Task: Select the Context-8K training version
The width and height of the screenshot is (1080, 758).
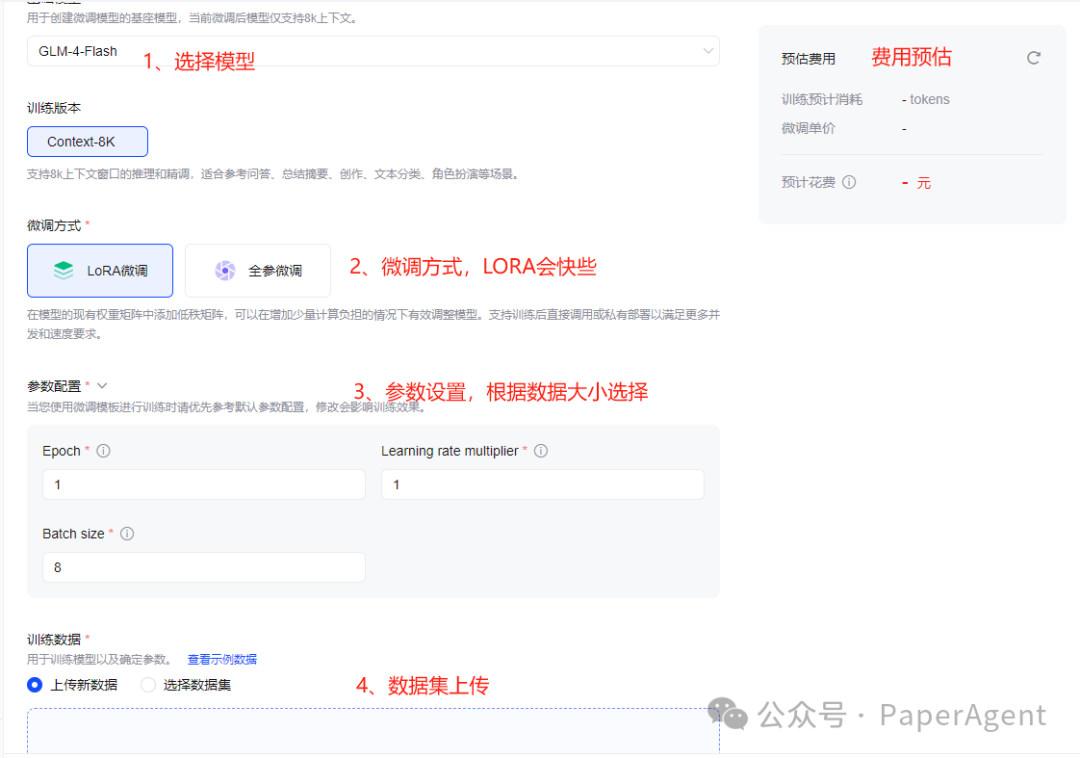Action: point(87,142)
